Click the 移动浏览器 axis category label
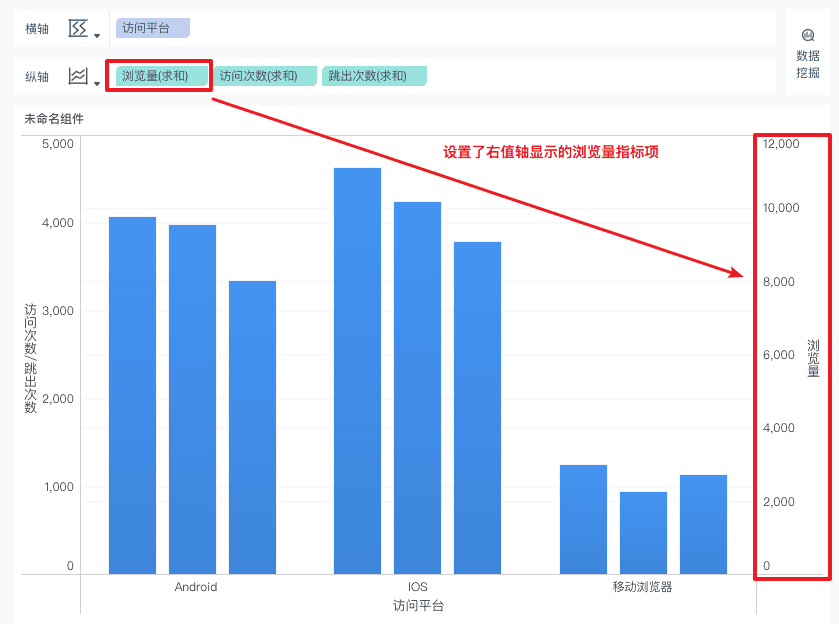Screen dimensions: 839x624 (x=642, y=587)
